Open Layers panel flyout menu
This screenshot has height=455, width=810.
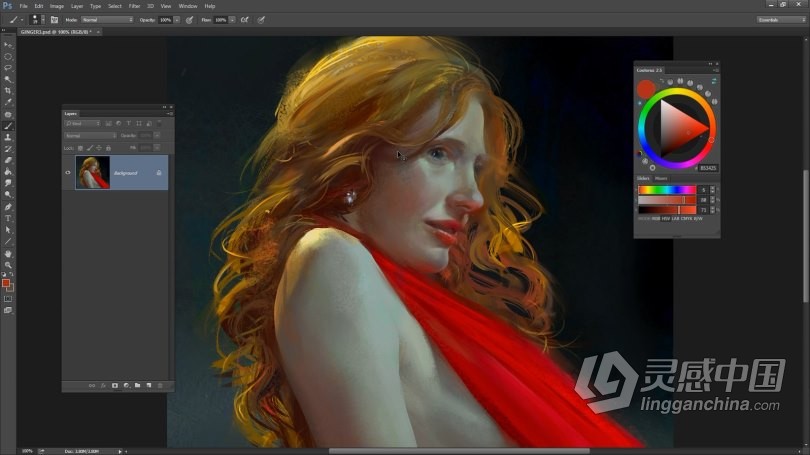click(x=169, y=114)
